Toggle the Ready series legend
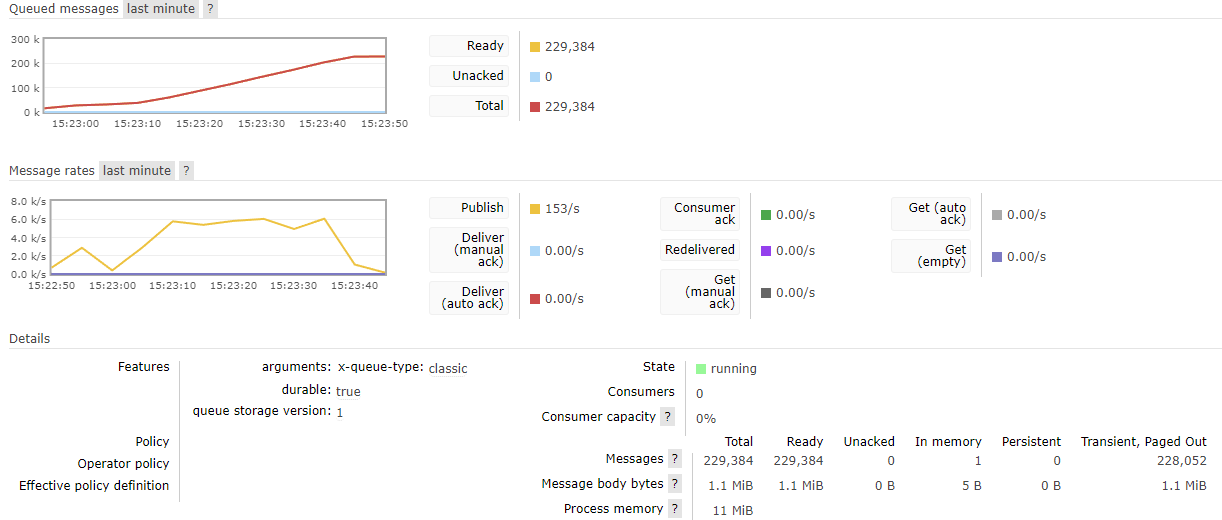 point(469,46)
